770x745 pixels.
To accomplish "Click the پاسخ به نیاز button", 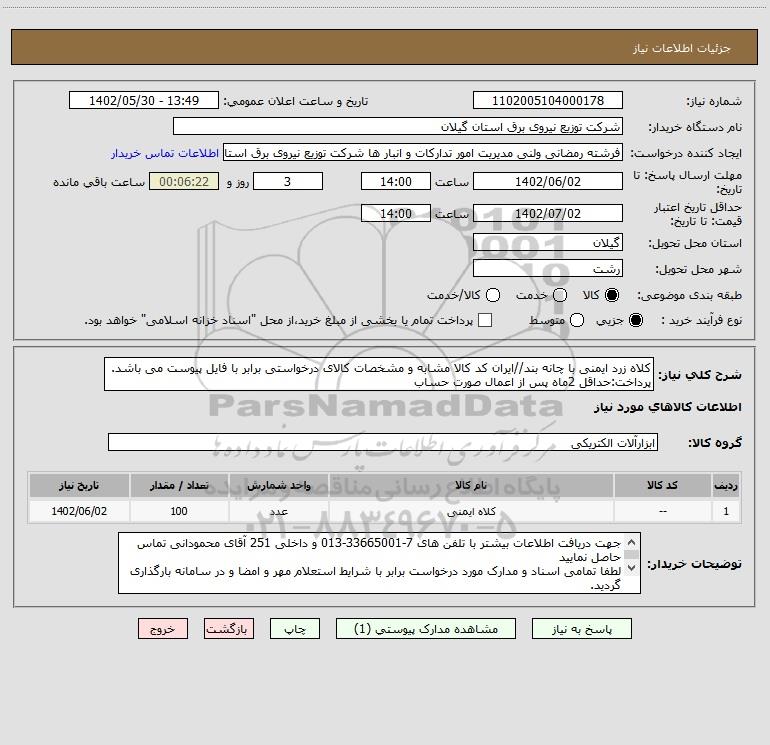I will (x=581, y=629).
